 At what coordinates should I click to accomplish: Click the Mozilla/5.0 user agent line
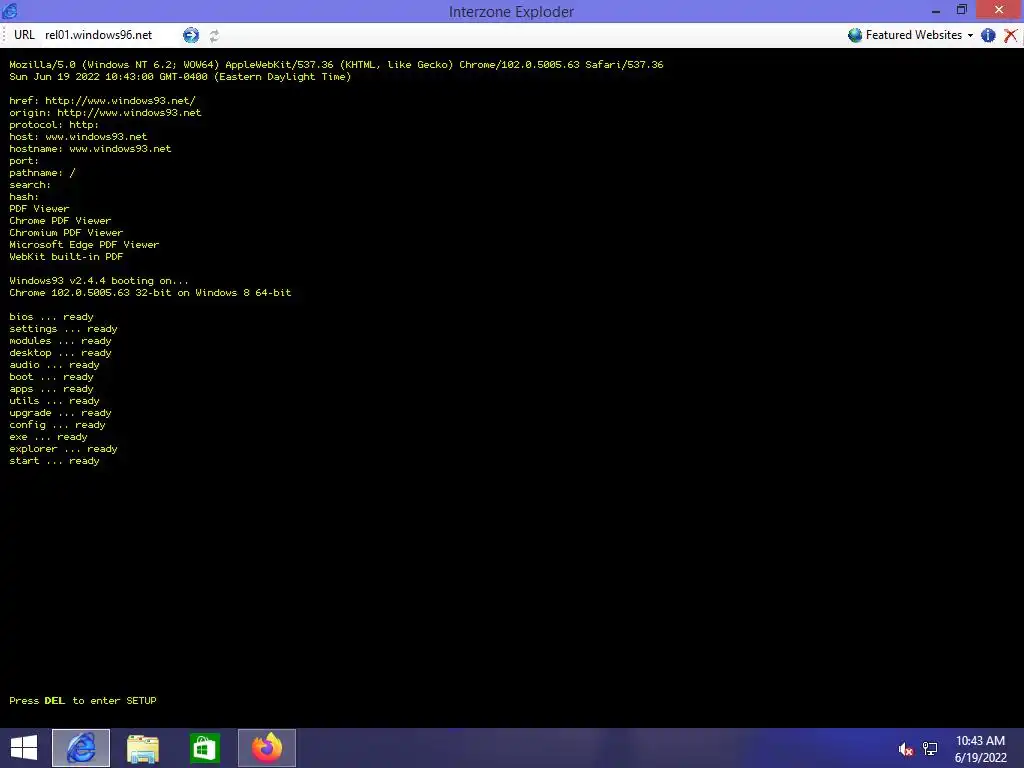[x=336, y=65]
